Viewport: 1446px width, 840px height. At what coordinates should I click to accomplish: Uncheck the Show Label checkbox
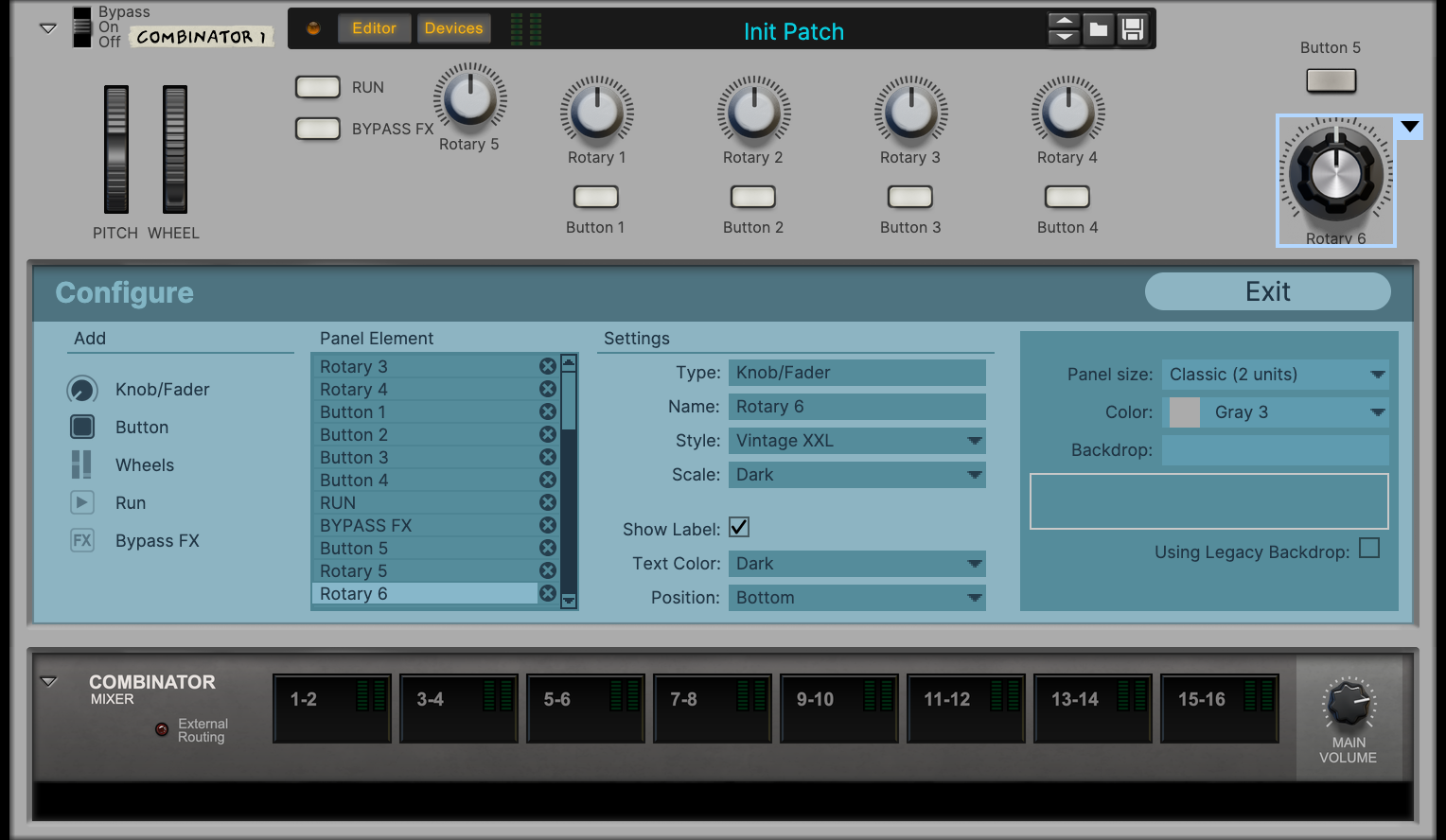click(739, 528)
